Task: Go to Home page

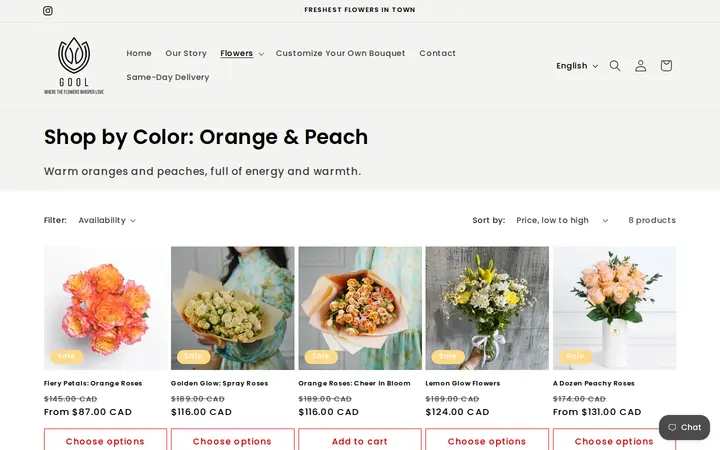Action: point(139,53)
